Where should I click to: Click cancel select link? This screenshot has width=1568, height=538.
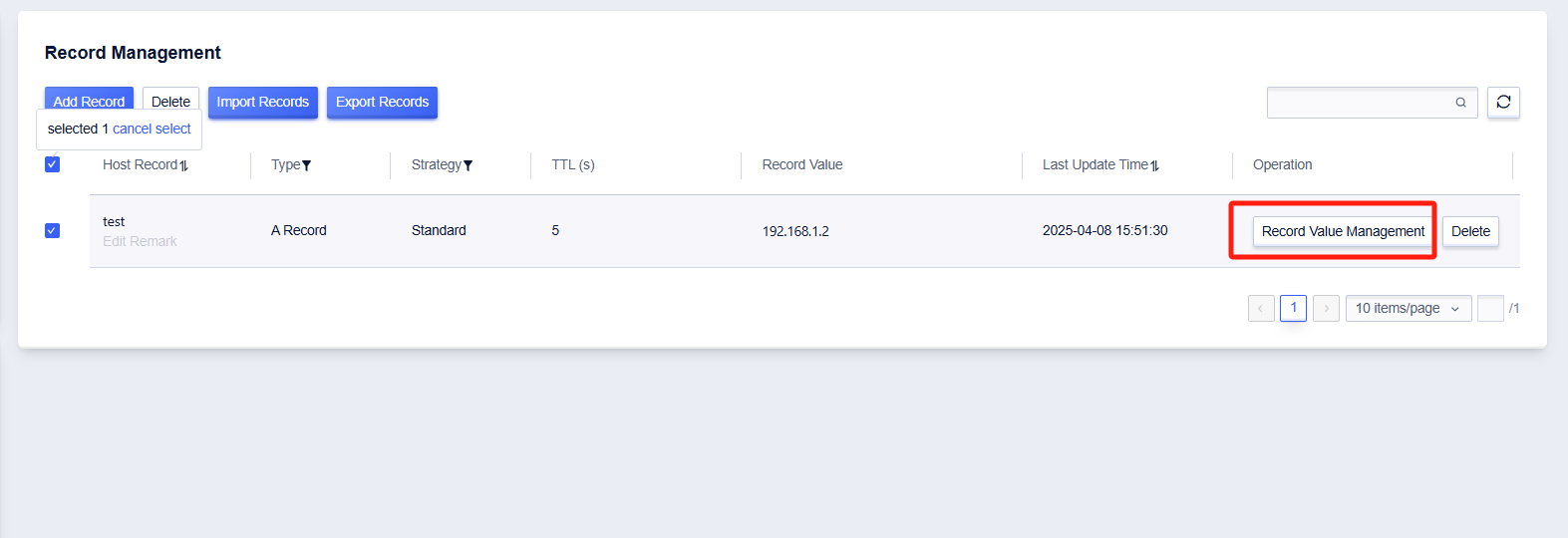pyautogui.click(x=152, y=129)
